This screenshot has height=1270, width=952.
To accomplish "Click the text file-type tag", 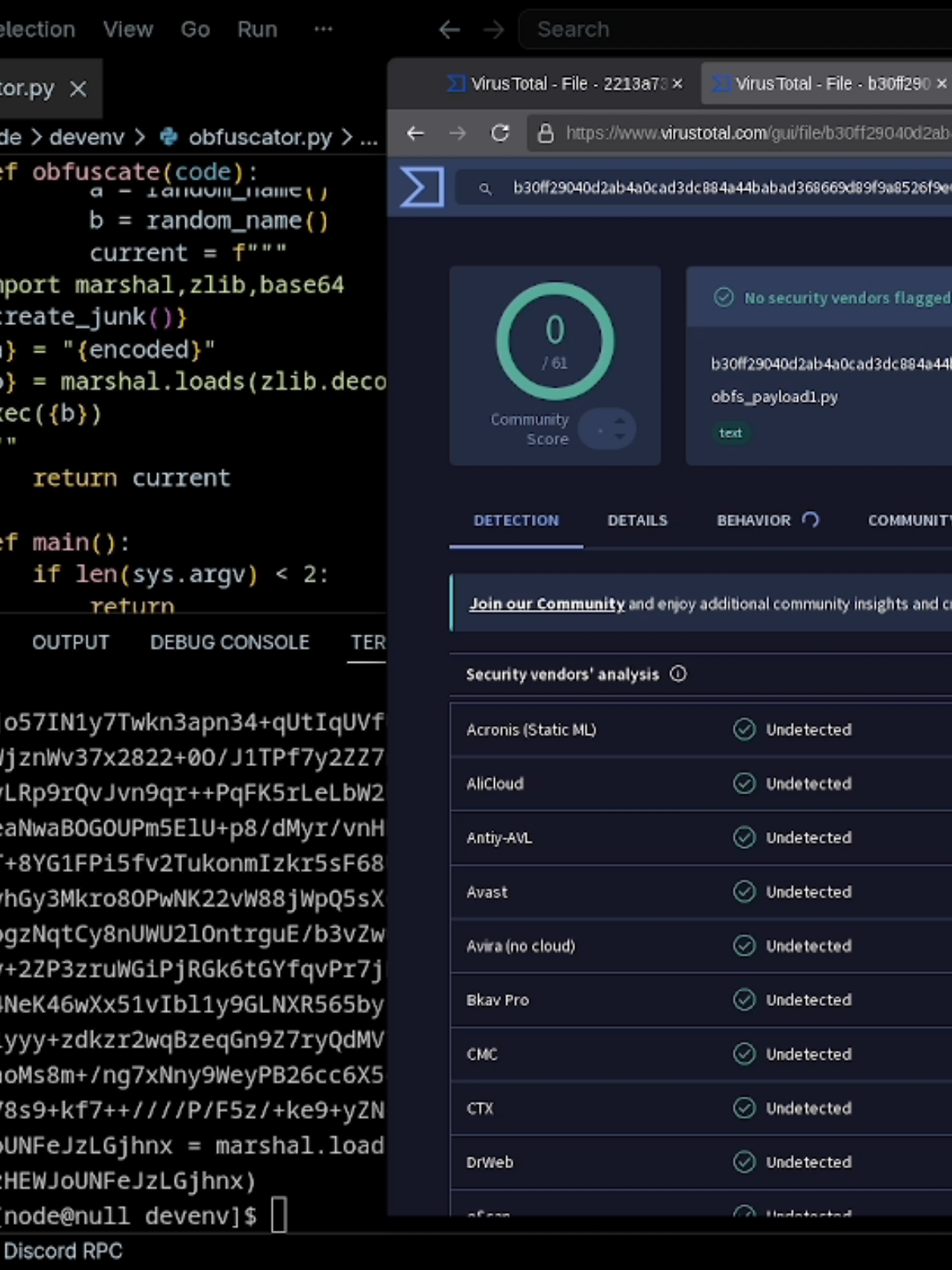I will tap(730, 433).
